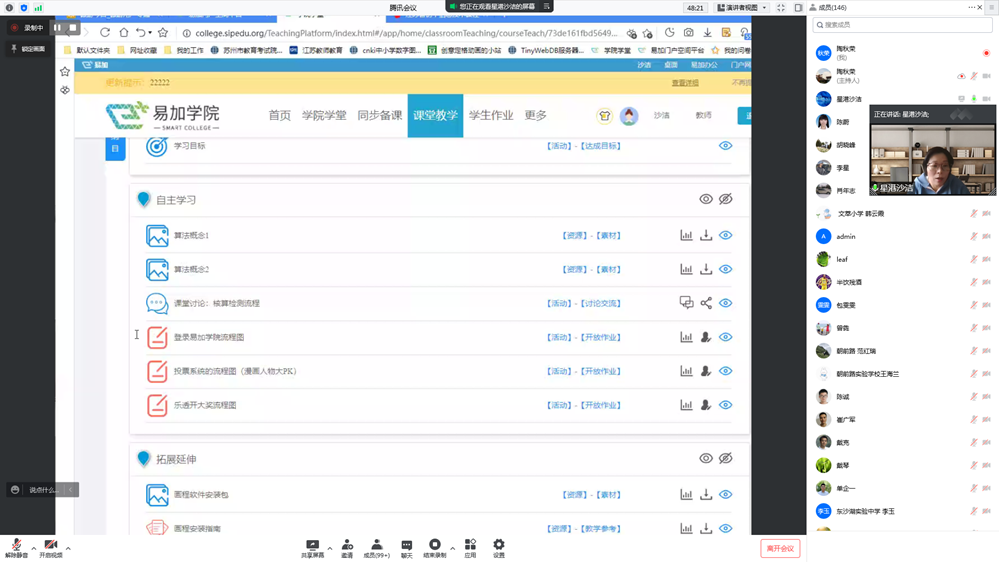Click the browser address bar URL
Viewport: 999px width, 562px height.
point(406,33)
